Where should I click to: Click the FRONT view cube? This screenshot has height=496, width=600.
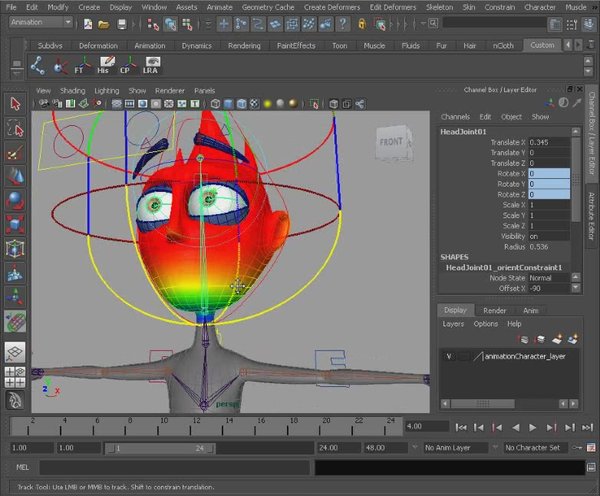[391, 142]
